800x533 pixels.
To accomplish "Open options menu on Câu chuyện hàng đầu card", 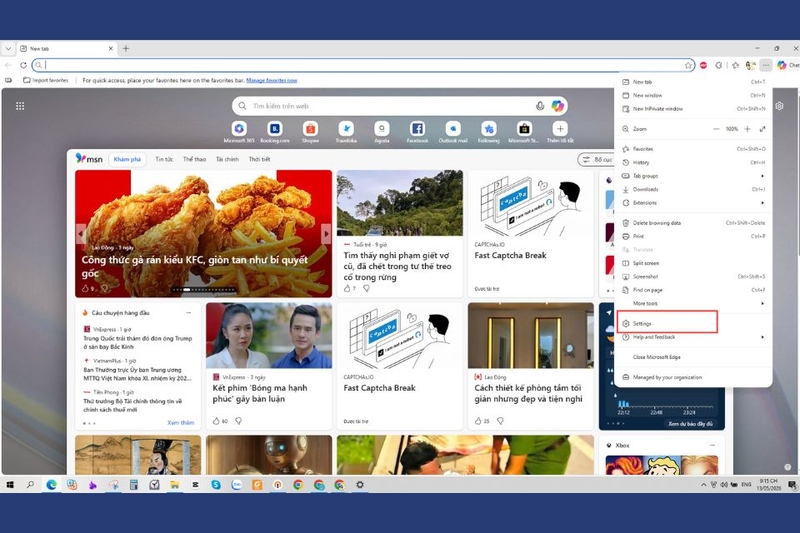I will (x=188, y=313).
